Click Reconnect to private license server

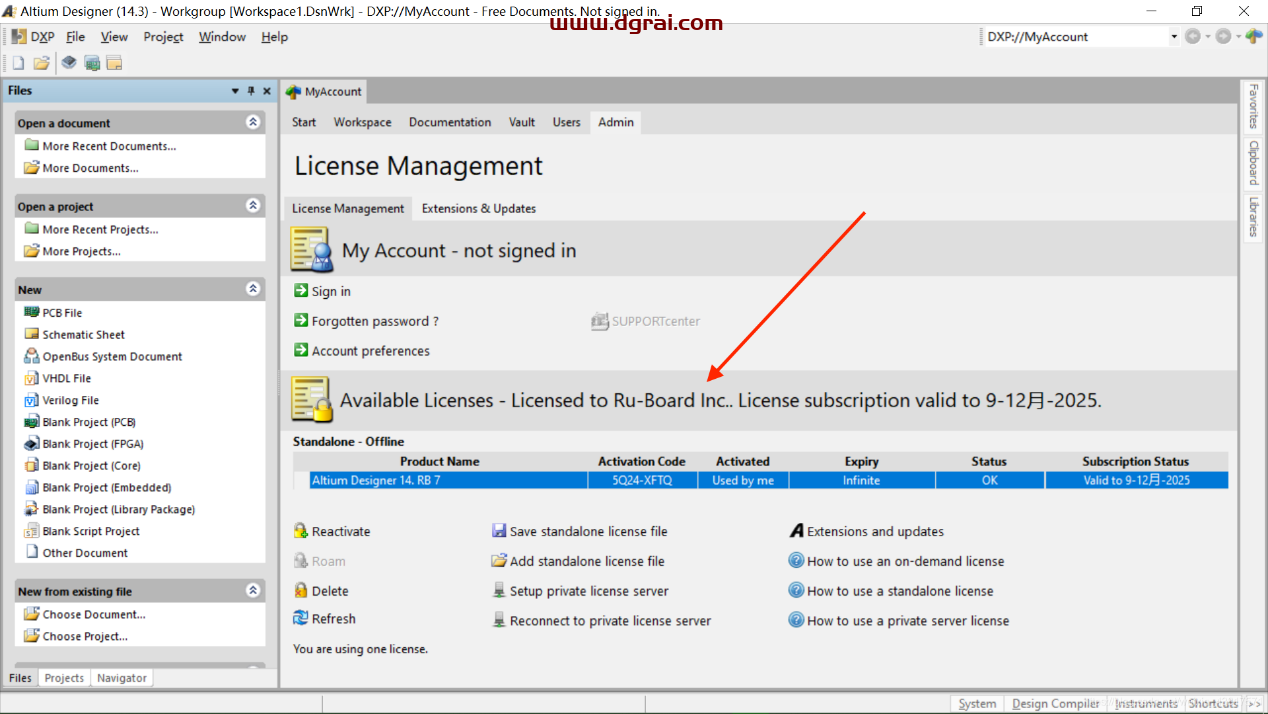[610, 621]
